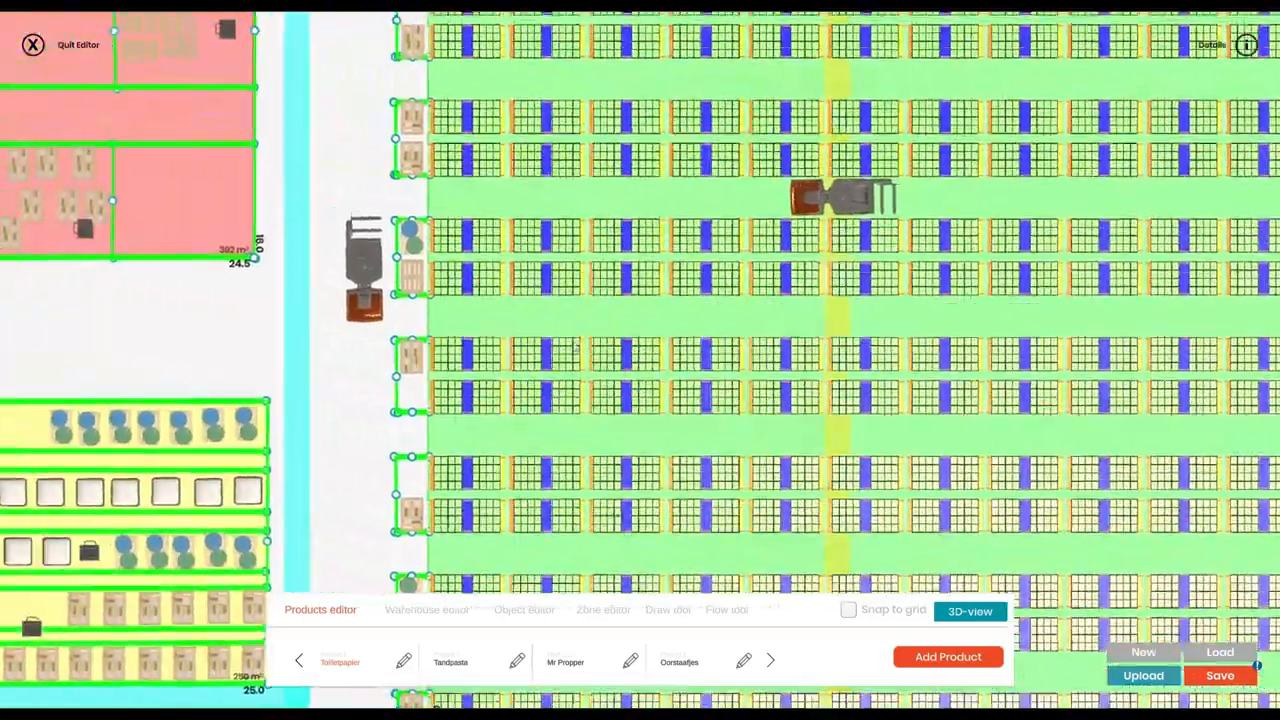Select the forklift beside the rack ends
Screen dimensions: 1280x720
pyautogui.click(x=364, y=269)
